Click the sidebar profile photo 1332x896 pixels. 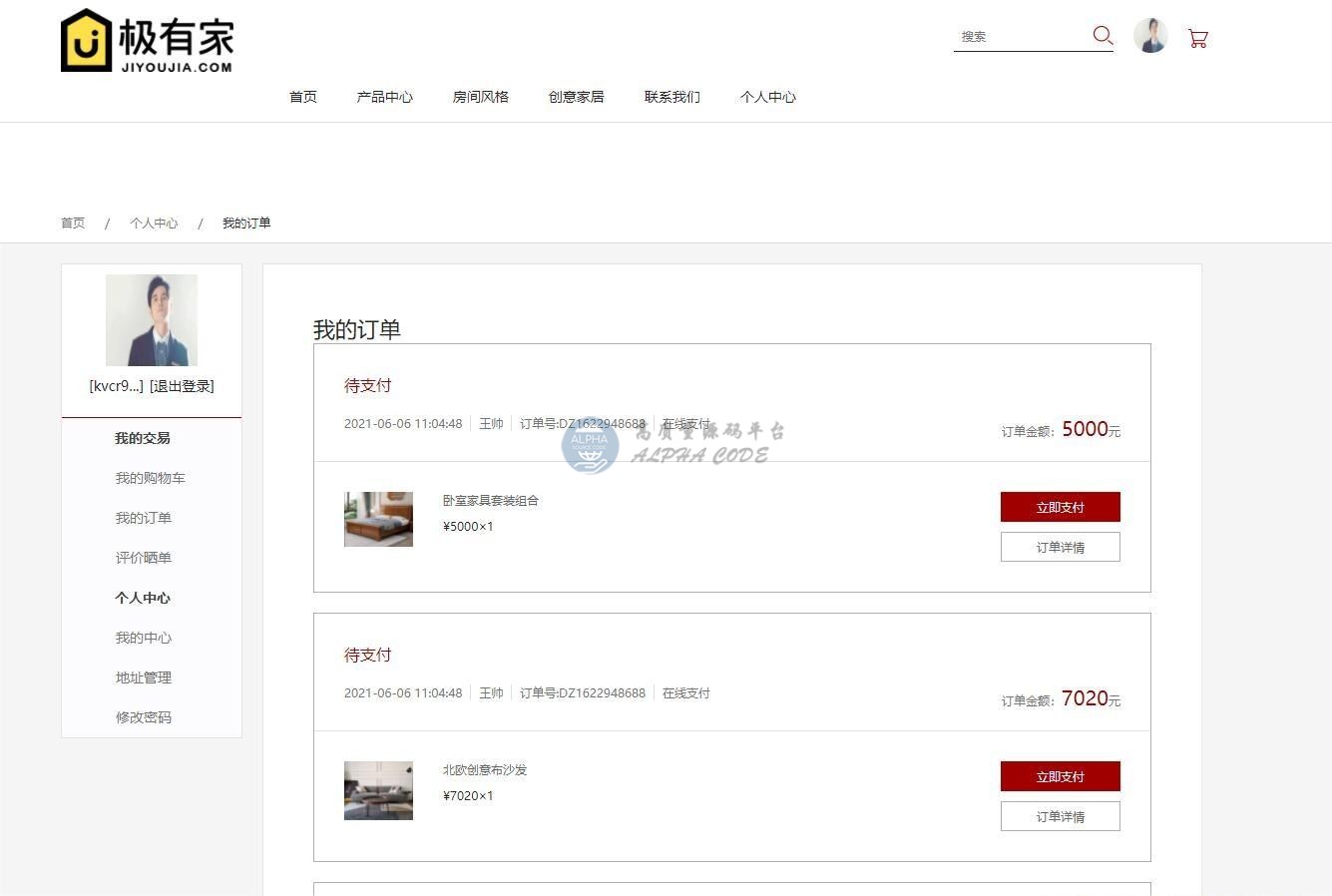click(x=152, y=320)
